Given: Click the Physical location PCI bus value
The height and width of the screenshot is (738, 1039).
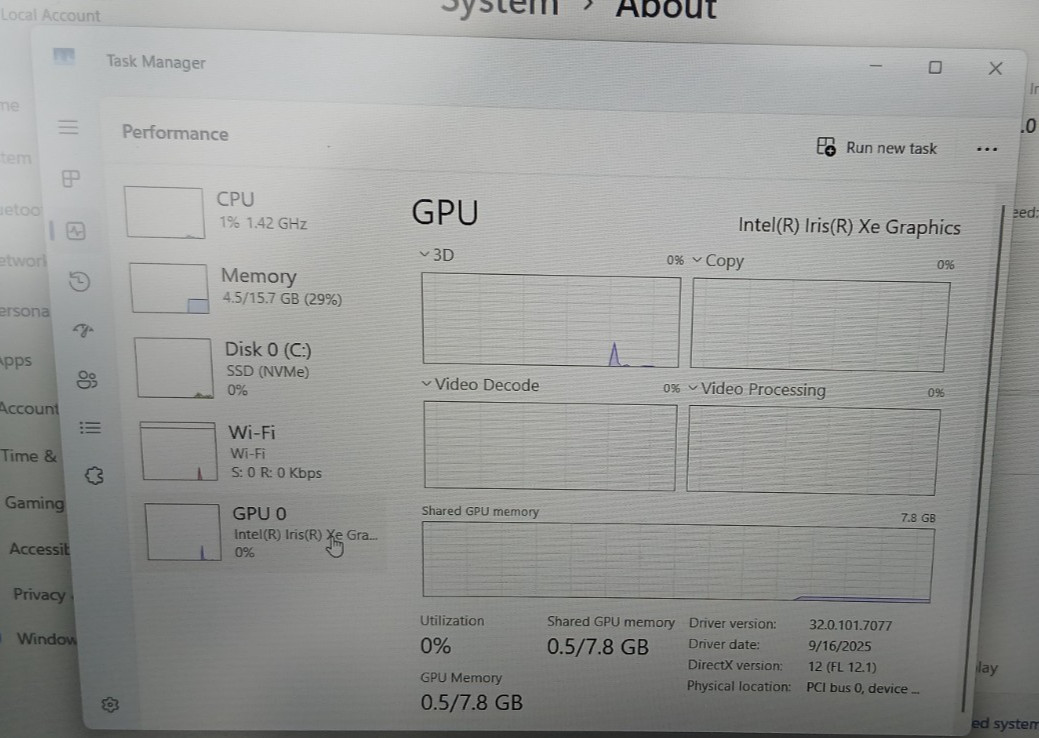Looking at the screenshot, I should click(862, 688).
